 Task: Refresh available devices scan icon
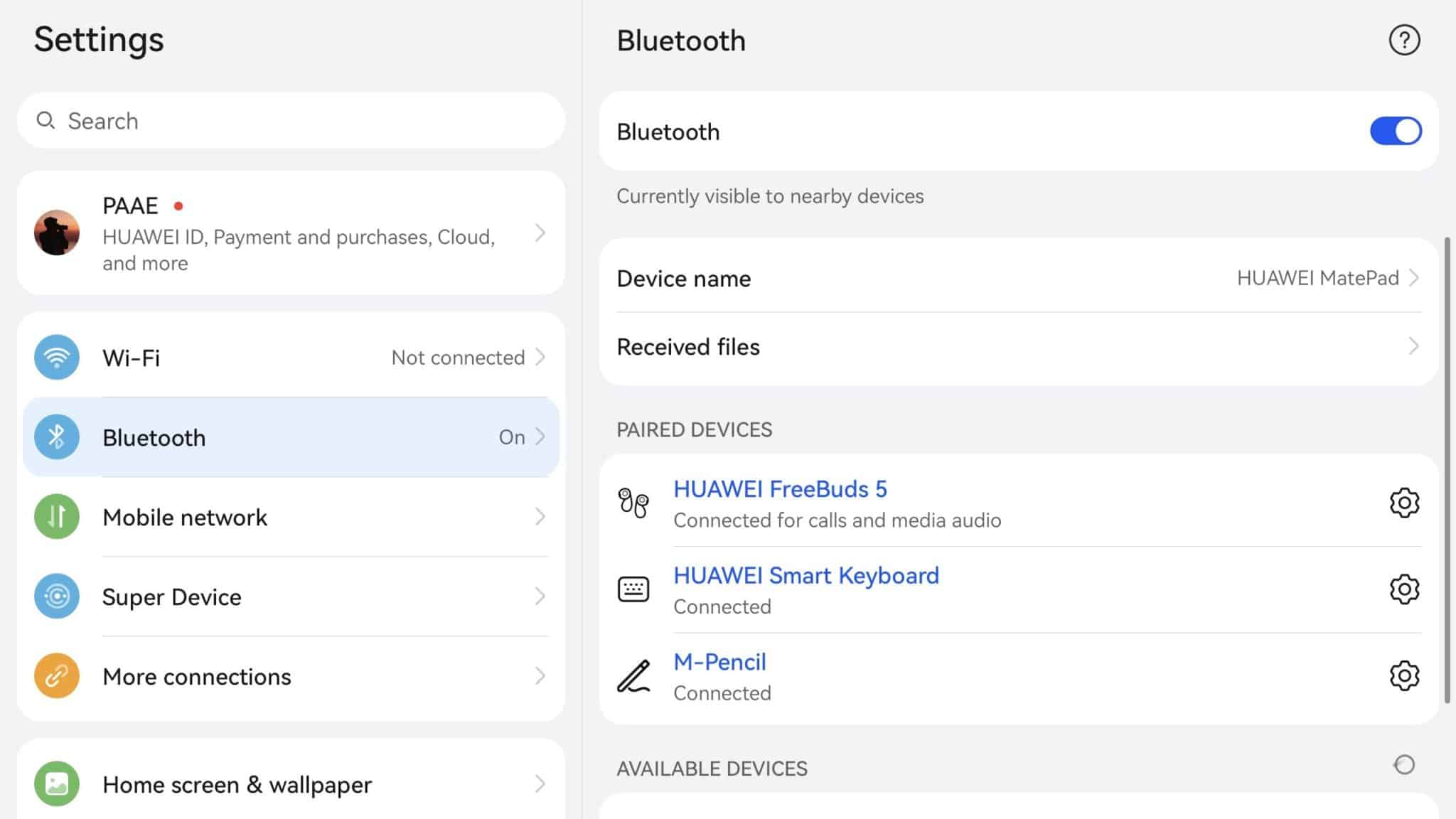coord(1404,765)
